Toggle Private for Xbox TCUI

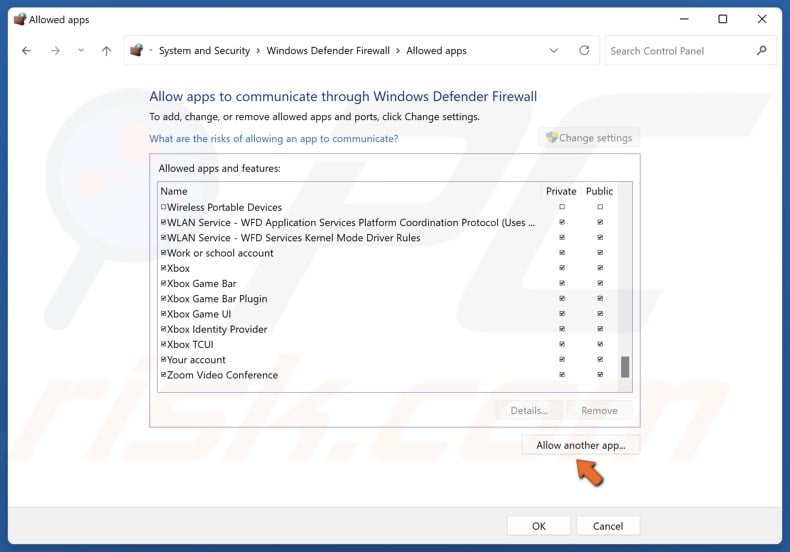[562, 344]
